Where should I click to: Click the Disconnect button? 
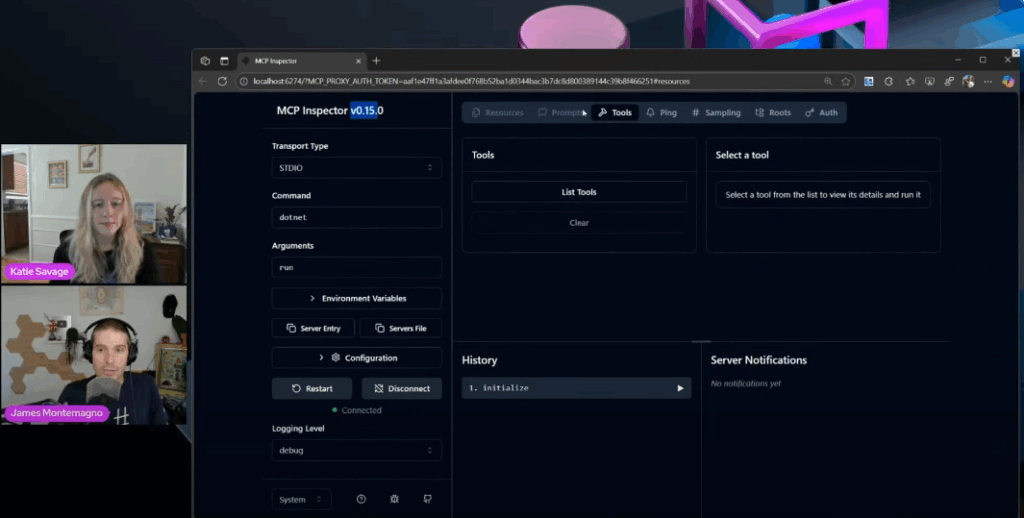click(x=401, y=388)
